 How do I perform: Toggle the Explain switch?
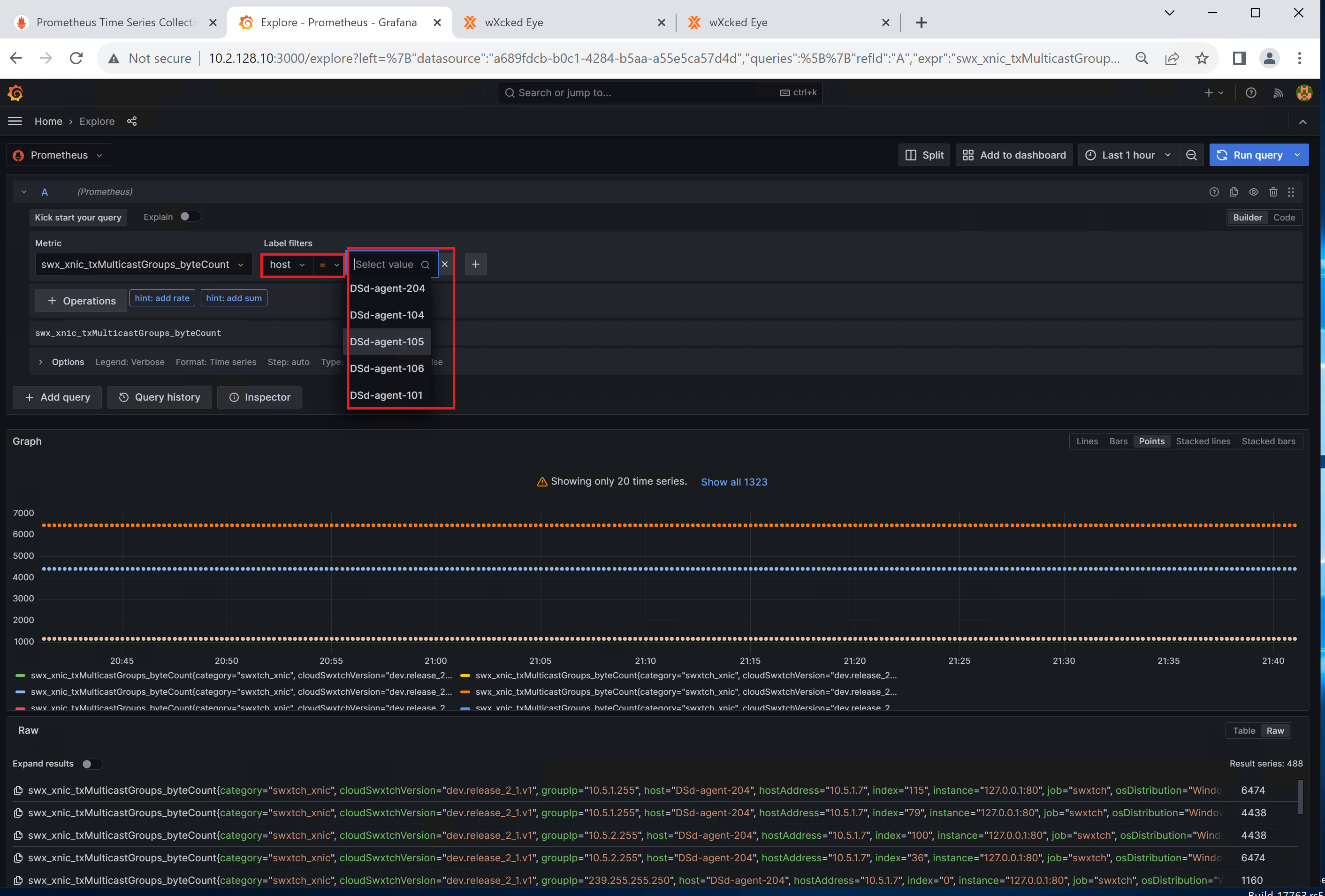pyautogui.click(x=190, y=217)
